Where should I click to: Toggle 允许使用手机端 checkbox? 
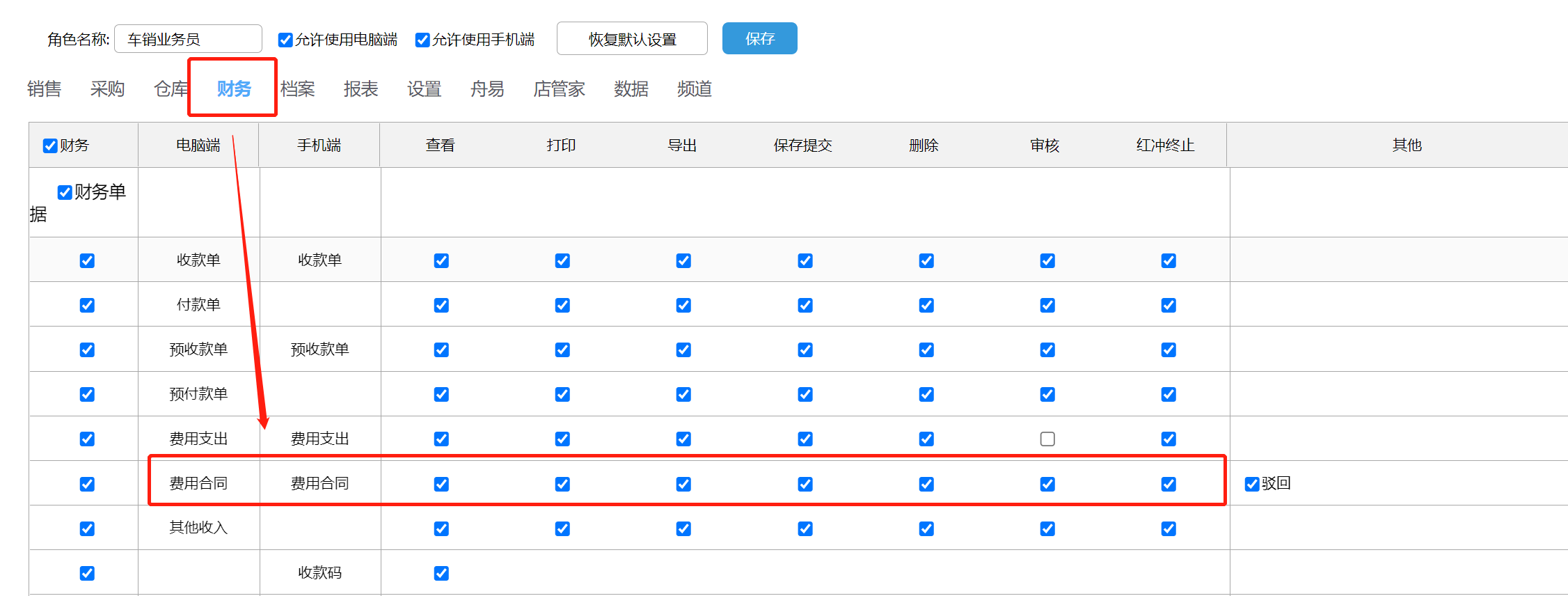tap(422, 40)
